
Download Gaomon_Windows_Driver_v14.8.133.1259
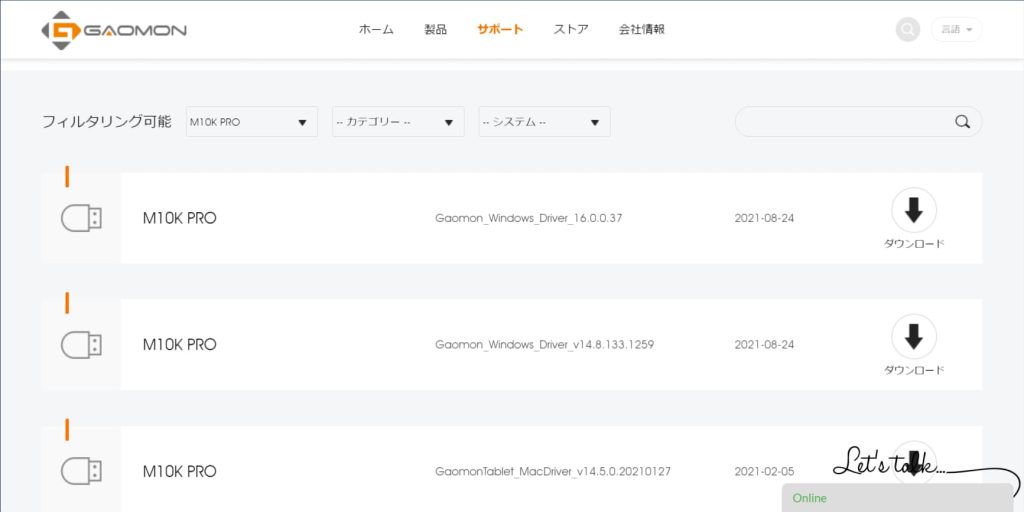pos(914,337)
